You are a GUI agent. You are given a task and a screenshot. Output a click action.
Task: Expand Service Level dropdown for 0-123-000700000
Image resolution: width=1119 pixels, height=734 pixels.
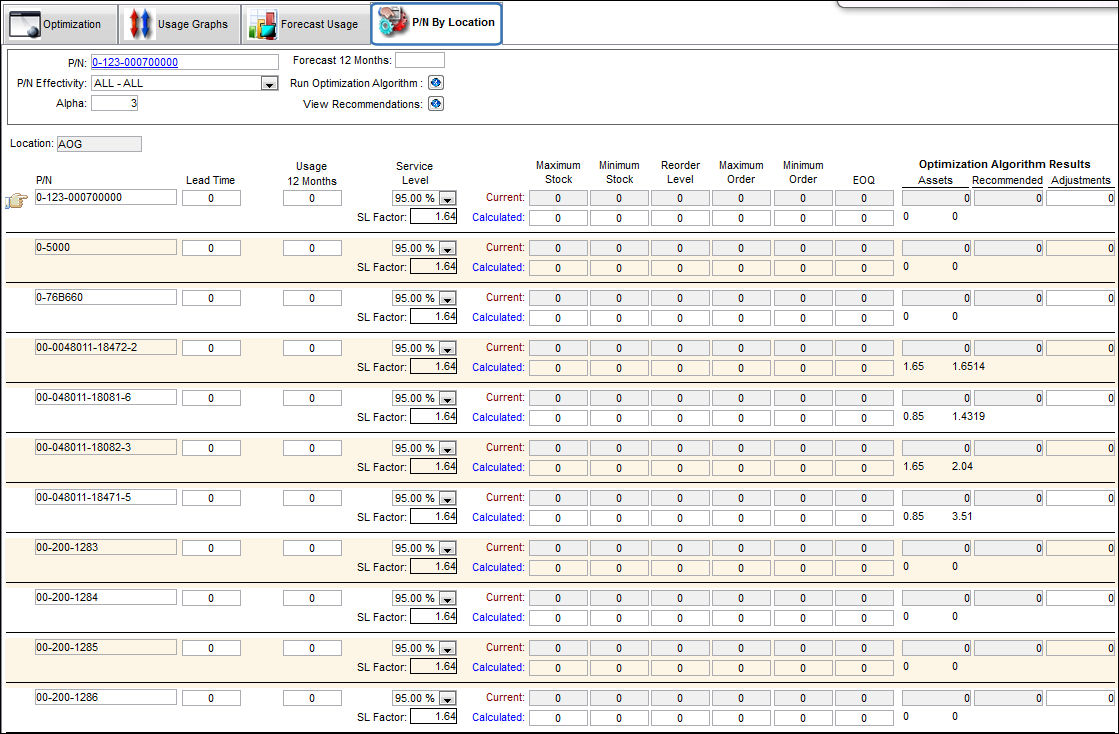447,198
